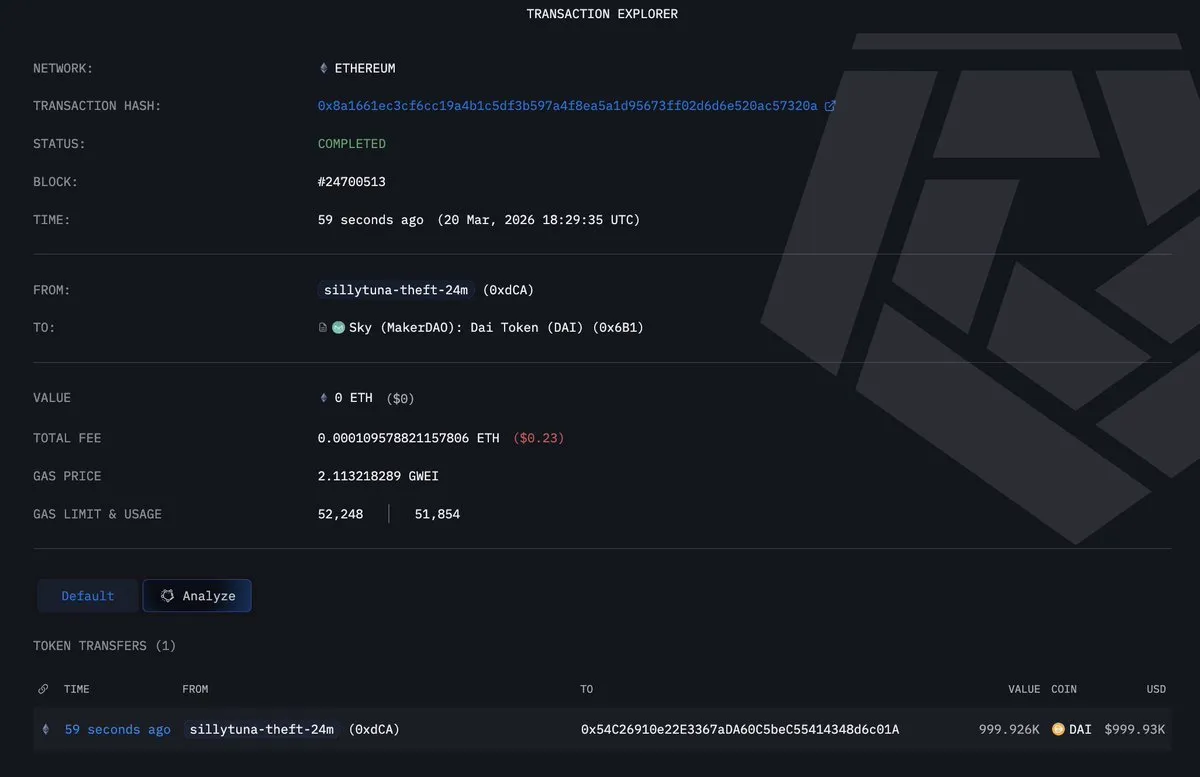Open the 59 seconds ago transfer link
This screenshot has width=1200, height=777.
pos(117,730)
